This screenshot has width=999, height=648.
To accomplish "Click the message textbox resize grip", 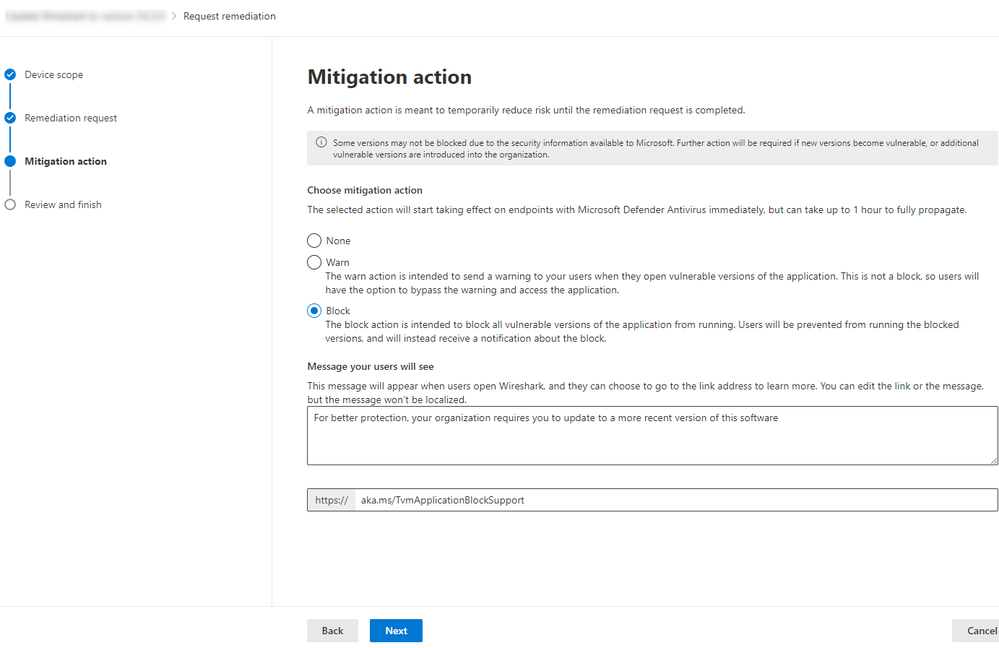I will click(992, 459).
